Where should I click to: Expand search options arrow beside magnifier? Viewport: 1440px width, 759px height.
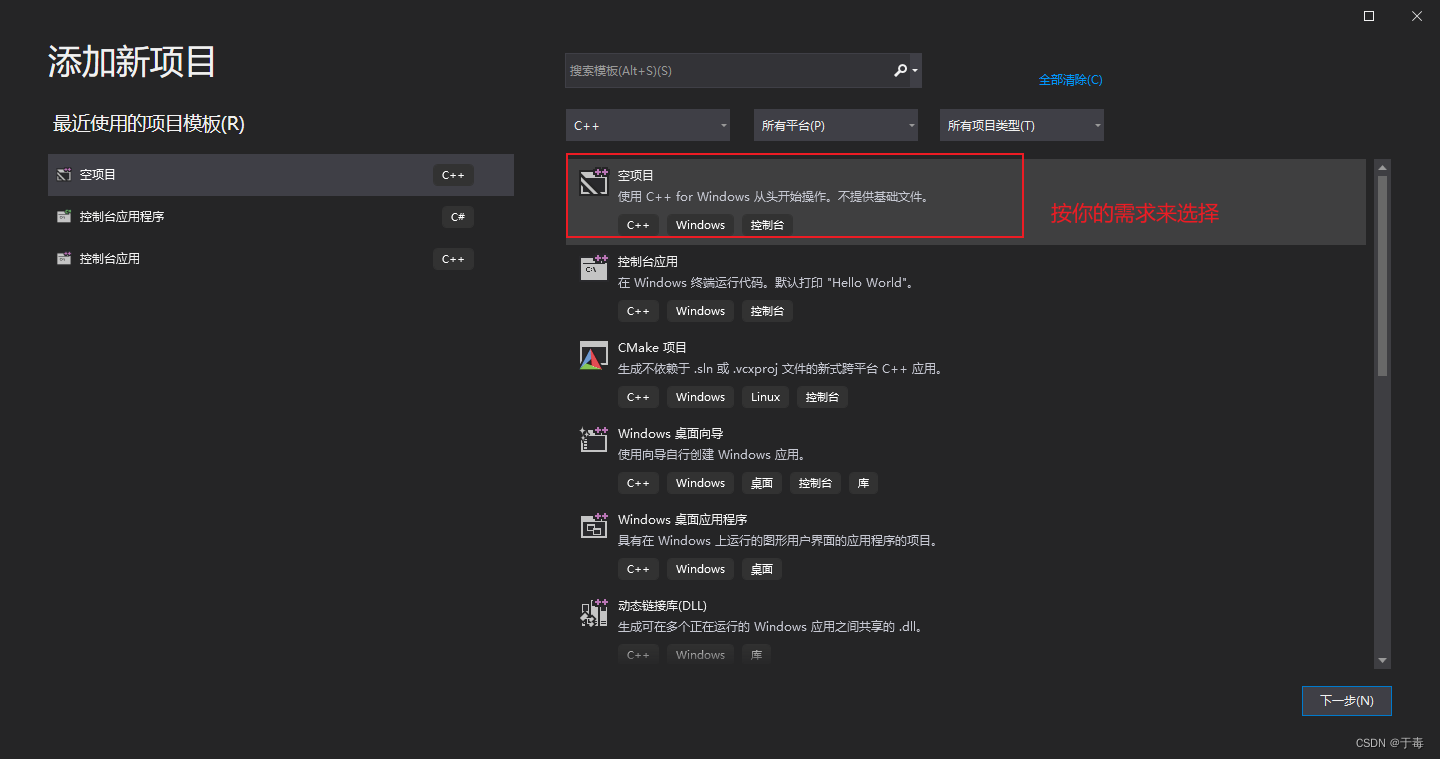(915, 71)
